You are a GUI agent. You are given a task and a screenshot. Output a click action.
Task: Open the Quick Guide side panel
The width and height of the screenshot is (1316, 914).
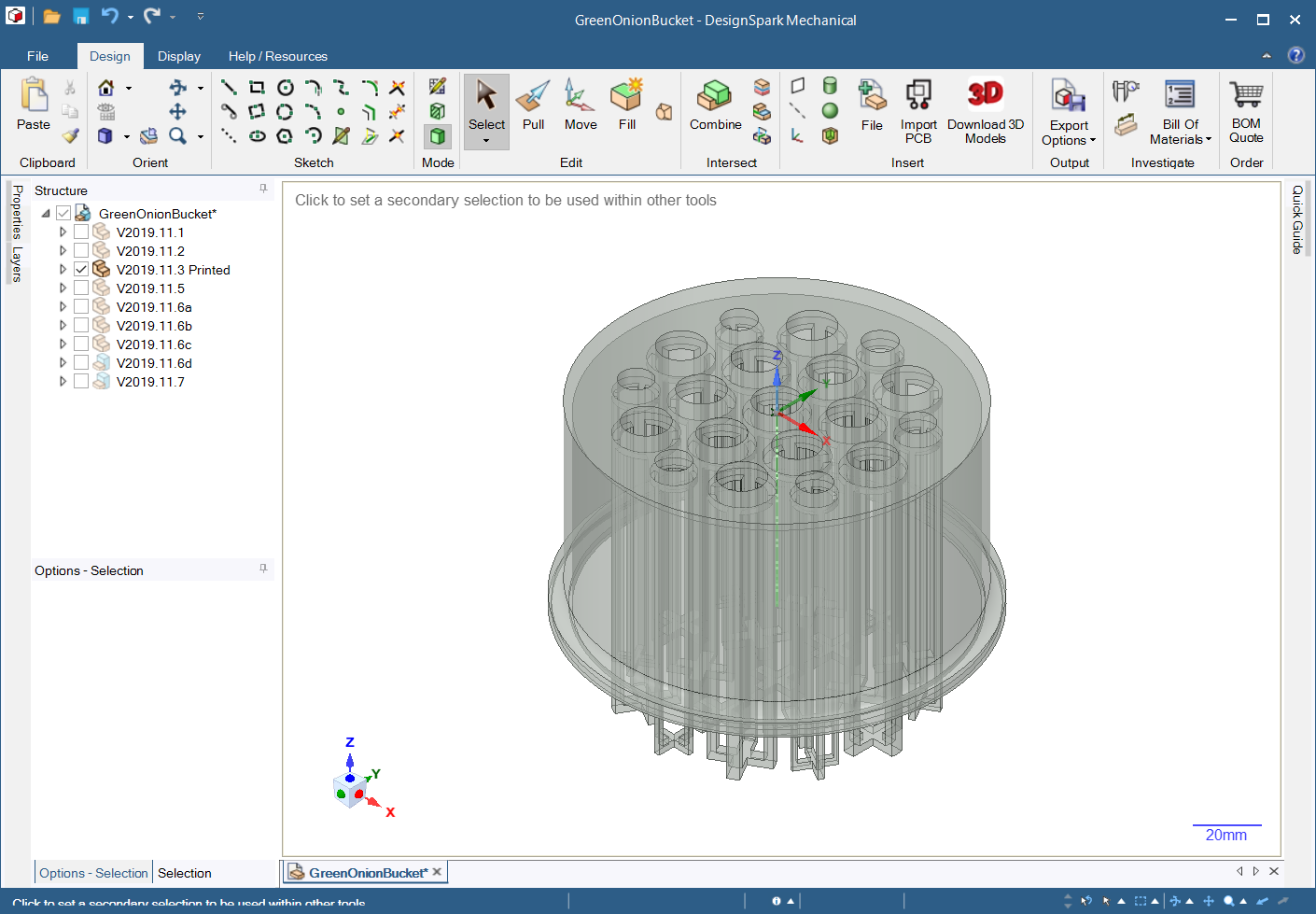1297,219
